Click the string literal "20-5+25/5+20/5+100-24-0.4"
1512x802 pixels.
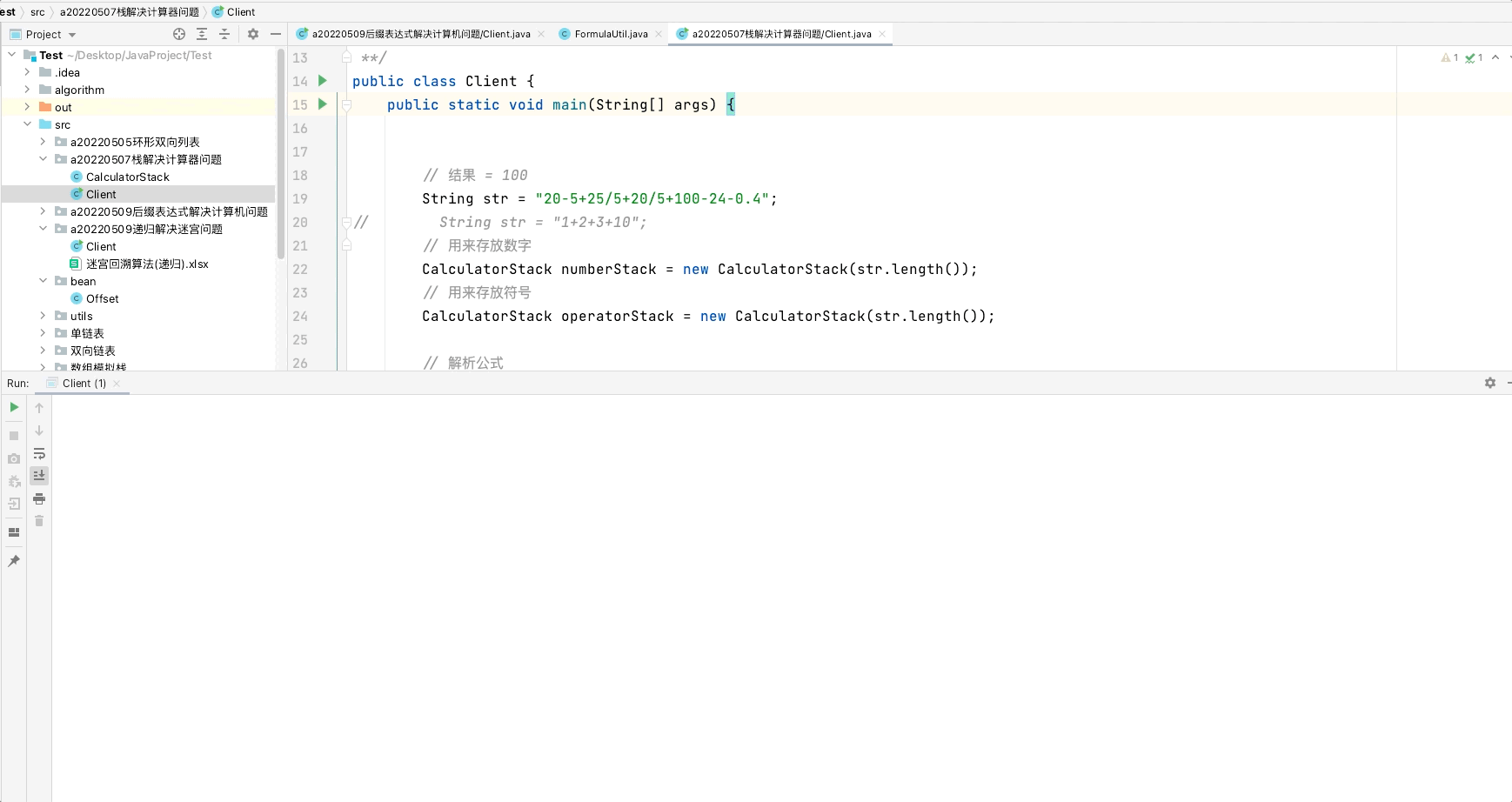652,198
